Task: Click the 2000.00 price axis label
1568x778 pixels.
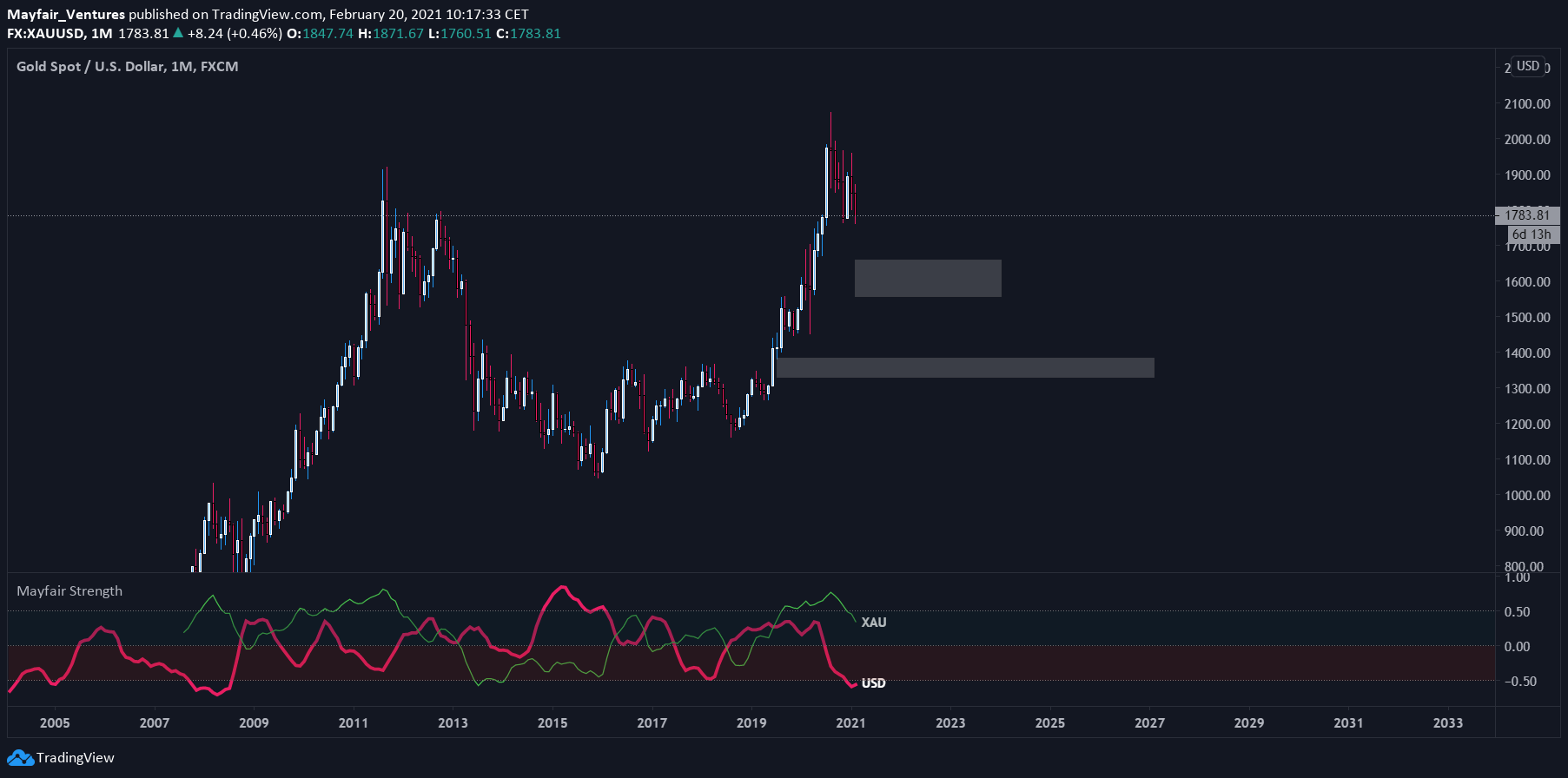Action: 1527,140
